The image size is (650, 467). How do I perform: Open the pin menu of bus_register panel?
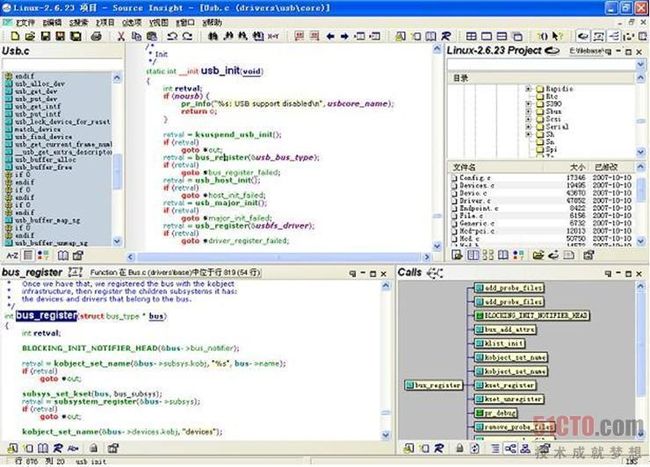352,273
